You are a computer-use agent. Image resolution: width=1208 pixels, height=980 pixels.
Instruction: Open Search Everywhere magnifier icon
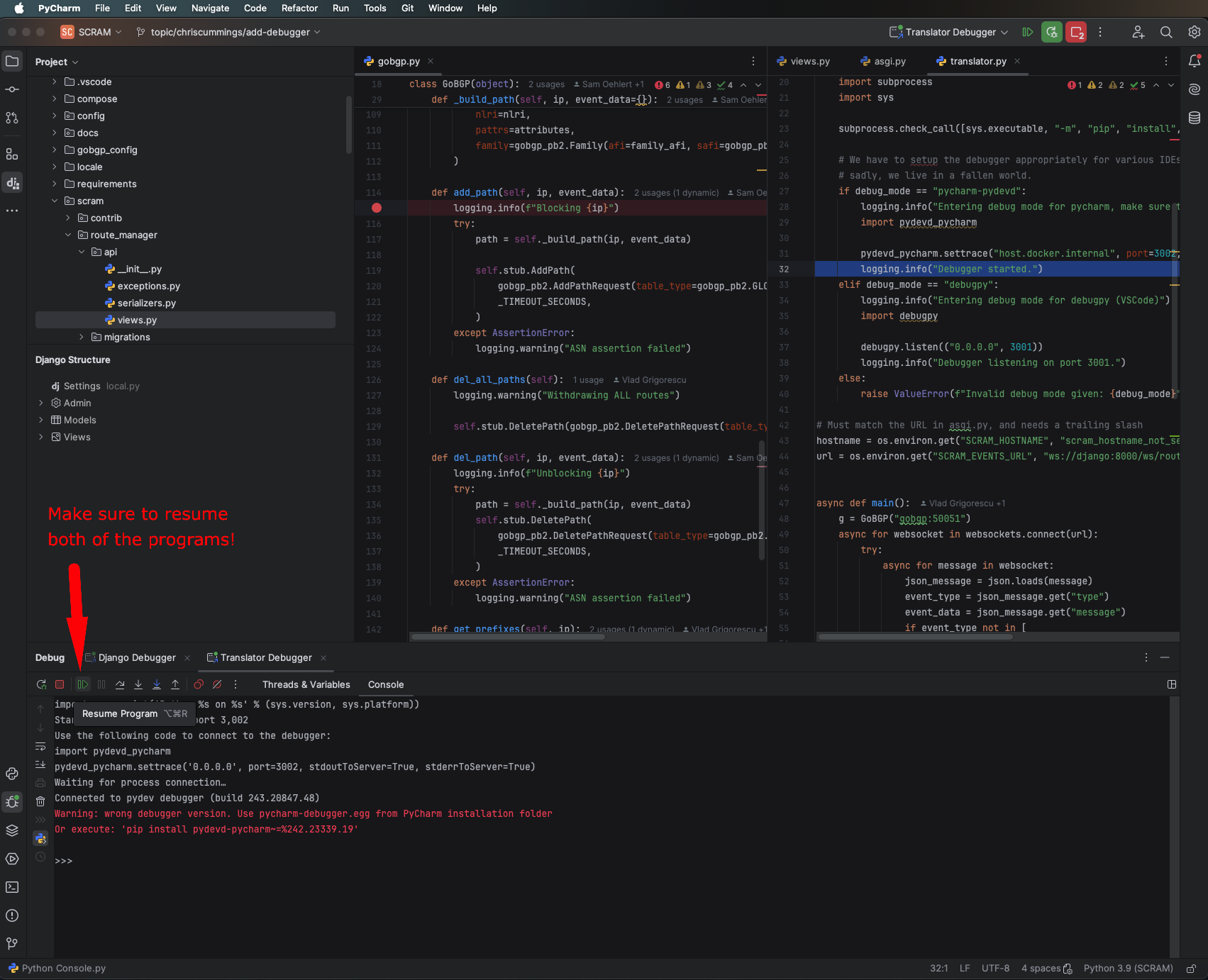tap(1166, 32)
